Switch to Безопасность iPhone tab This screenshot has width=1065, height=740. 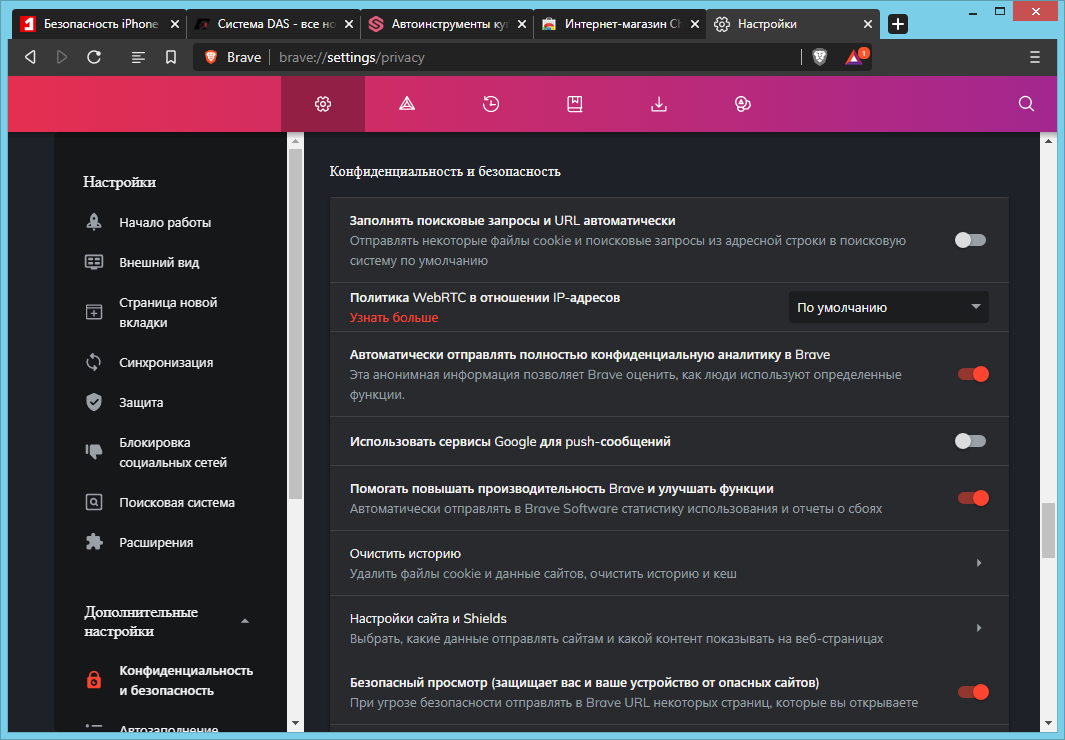[x=99, y=24]
